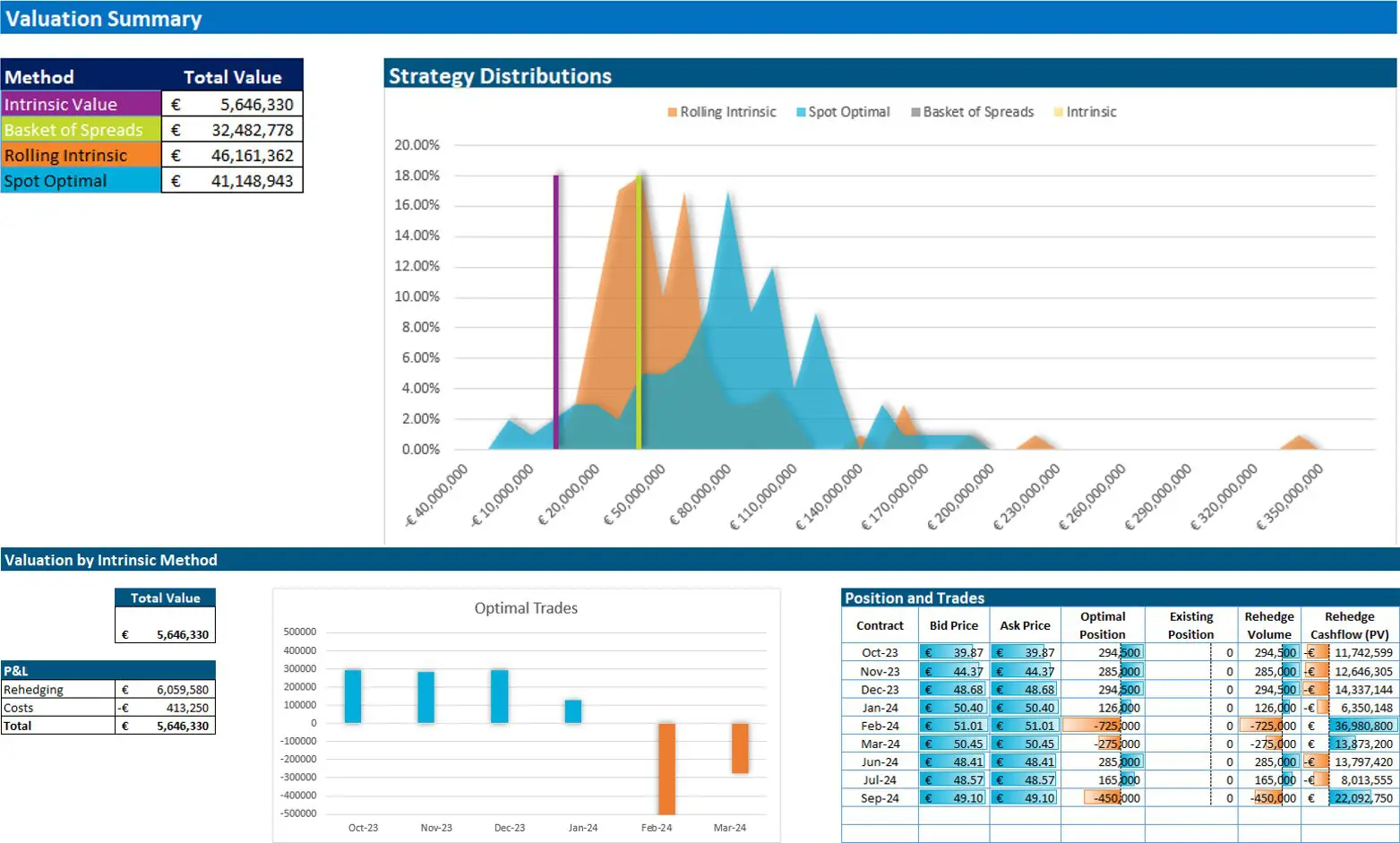Click the yellow-green vertical line in distribution chart

(x=639, y=312)
